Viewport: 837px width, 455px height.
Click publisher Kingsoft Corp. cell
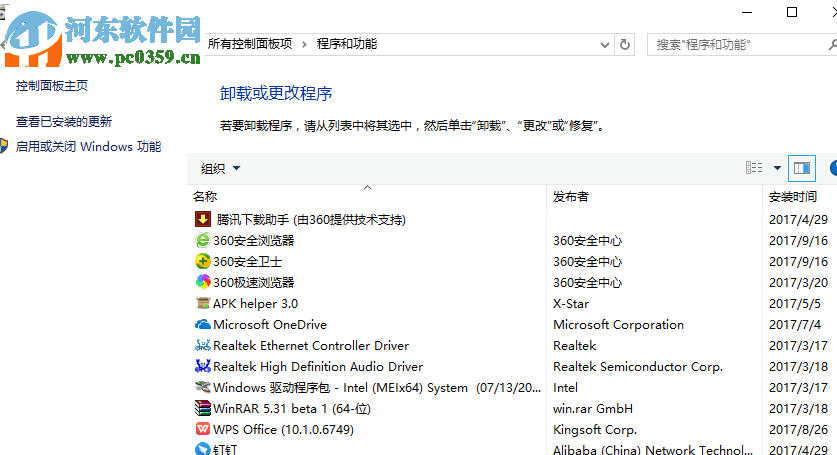[x=595, y=430]
